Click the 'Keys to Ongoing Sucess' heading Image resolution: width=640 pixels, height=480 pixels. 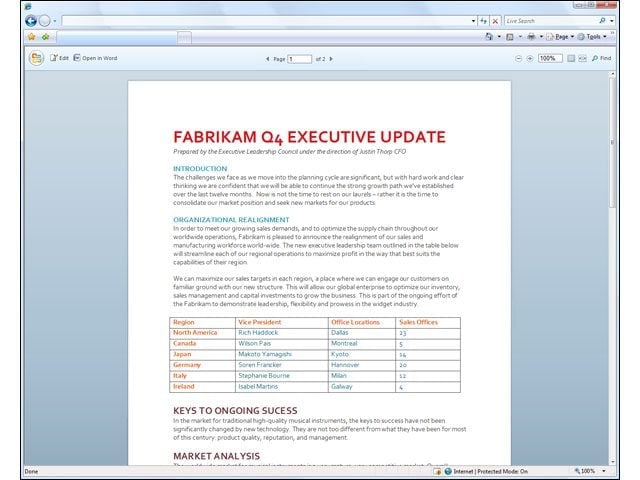pyautogui.click(x=235, y=411)
